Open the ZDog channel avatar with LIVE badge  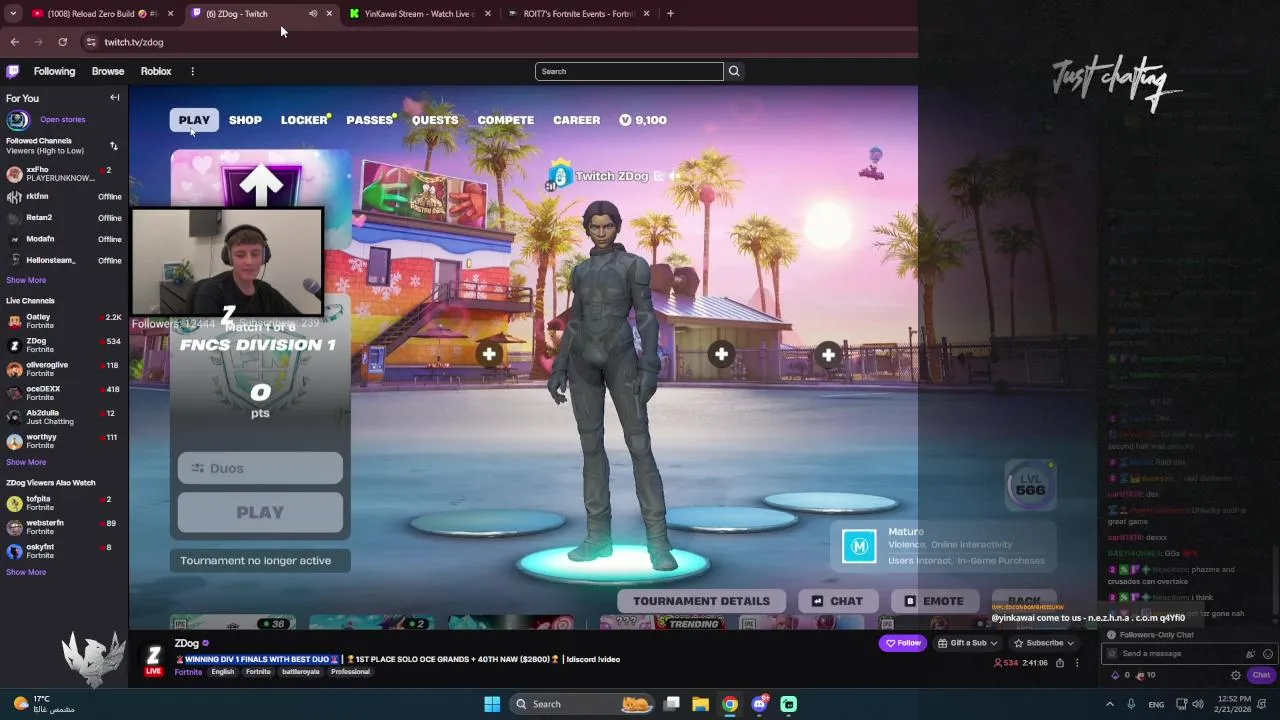[153, 659]
